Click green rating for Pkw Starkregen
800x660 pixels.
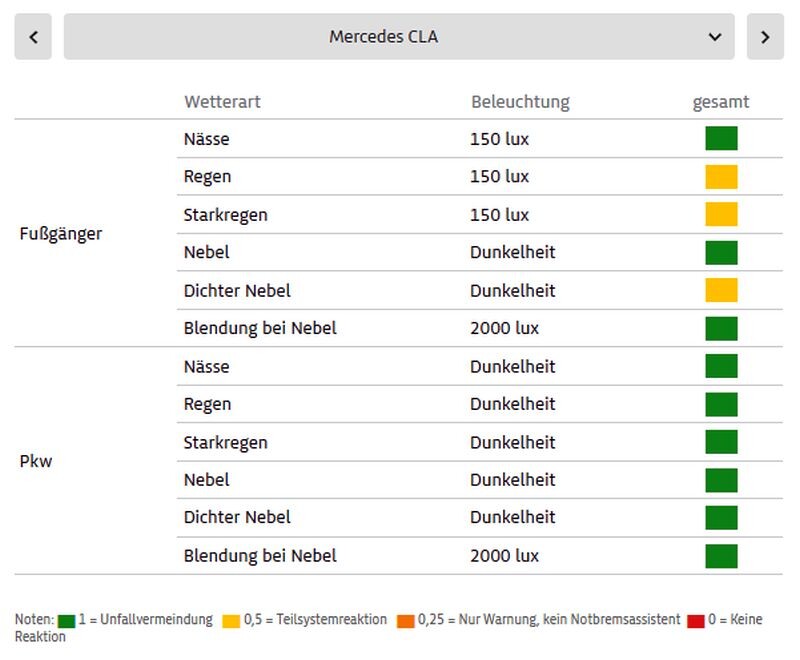[x=721, y=442]
